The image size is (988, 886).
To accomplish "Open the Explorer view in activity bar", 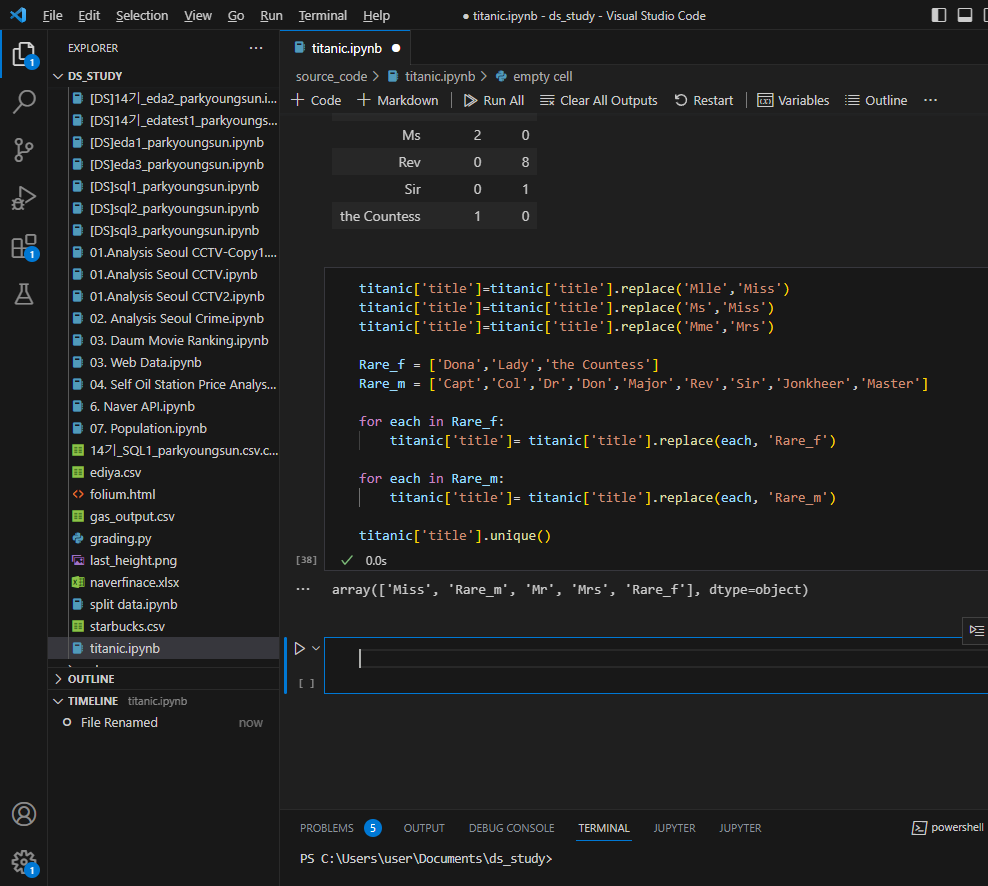I will pos(24,55).
